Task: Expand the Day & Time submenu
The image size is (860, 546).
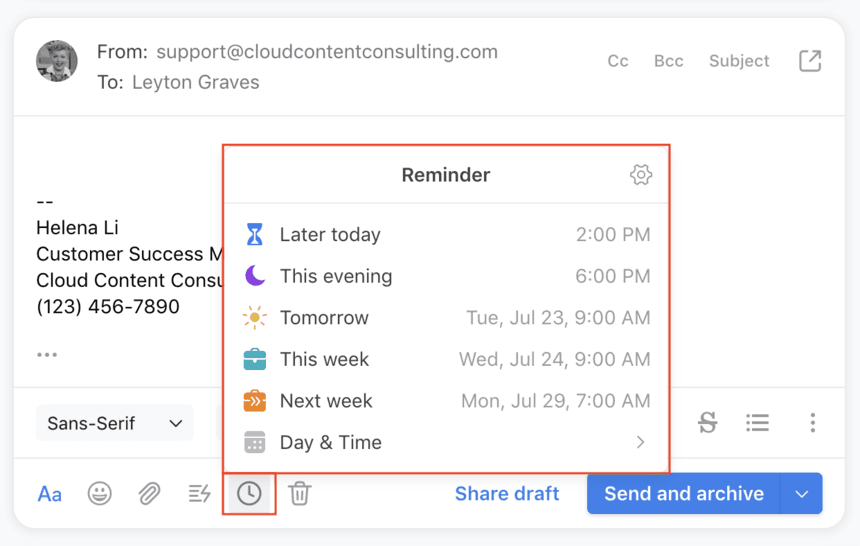Action: [x=446, y=442]
